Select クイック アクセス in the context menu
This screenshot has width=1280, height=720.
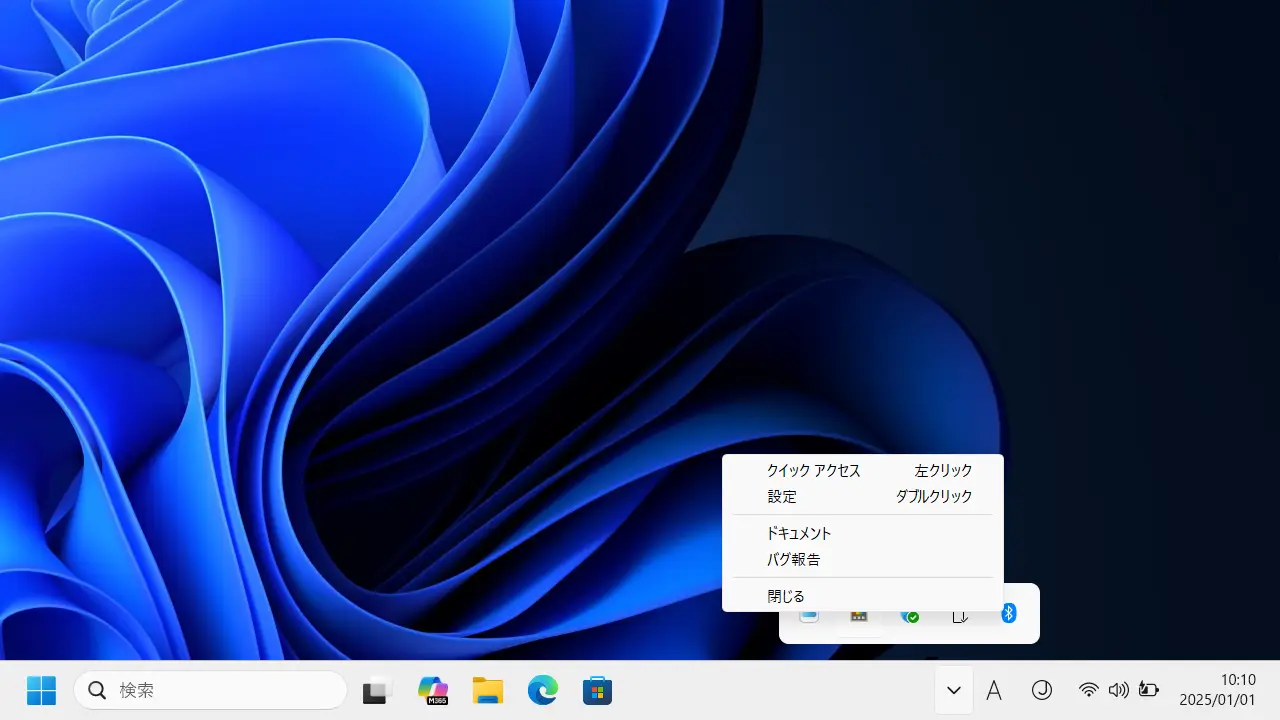click(x=813, y=470)
